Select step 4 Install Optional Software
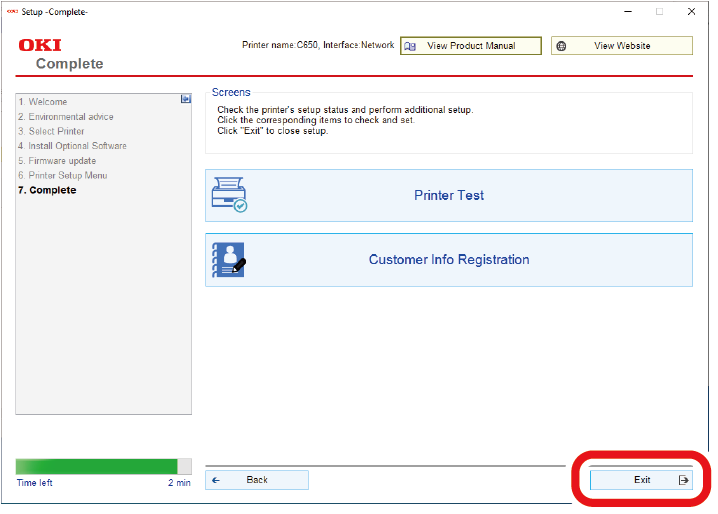The image size is (718, 514). click(x=72, y=146)
